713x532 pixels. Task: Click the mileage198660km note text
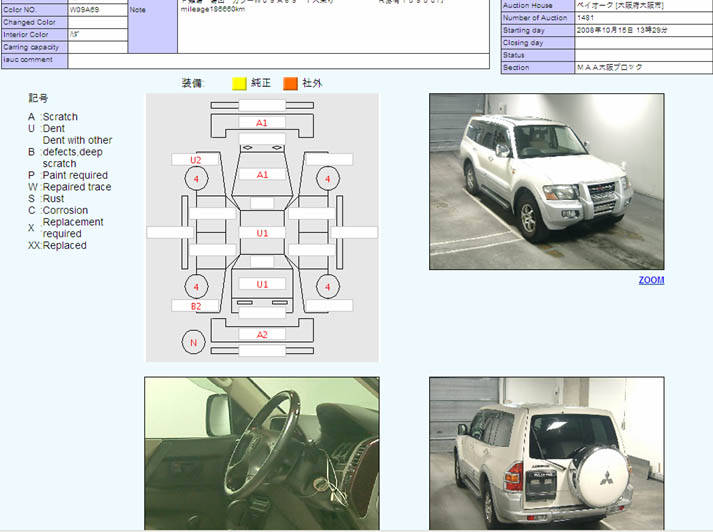(213, 10)
